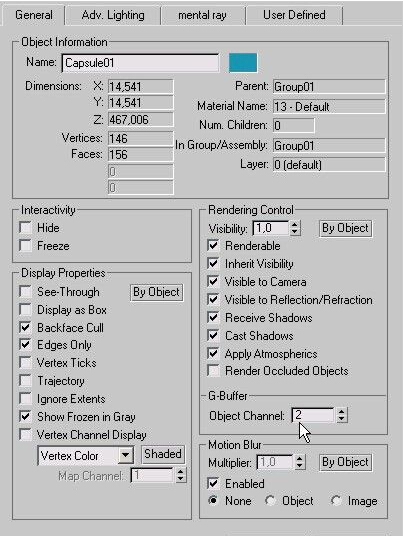Decrease Visibility spinner value

[295, 232]
